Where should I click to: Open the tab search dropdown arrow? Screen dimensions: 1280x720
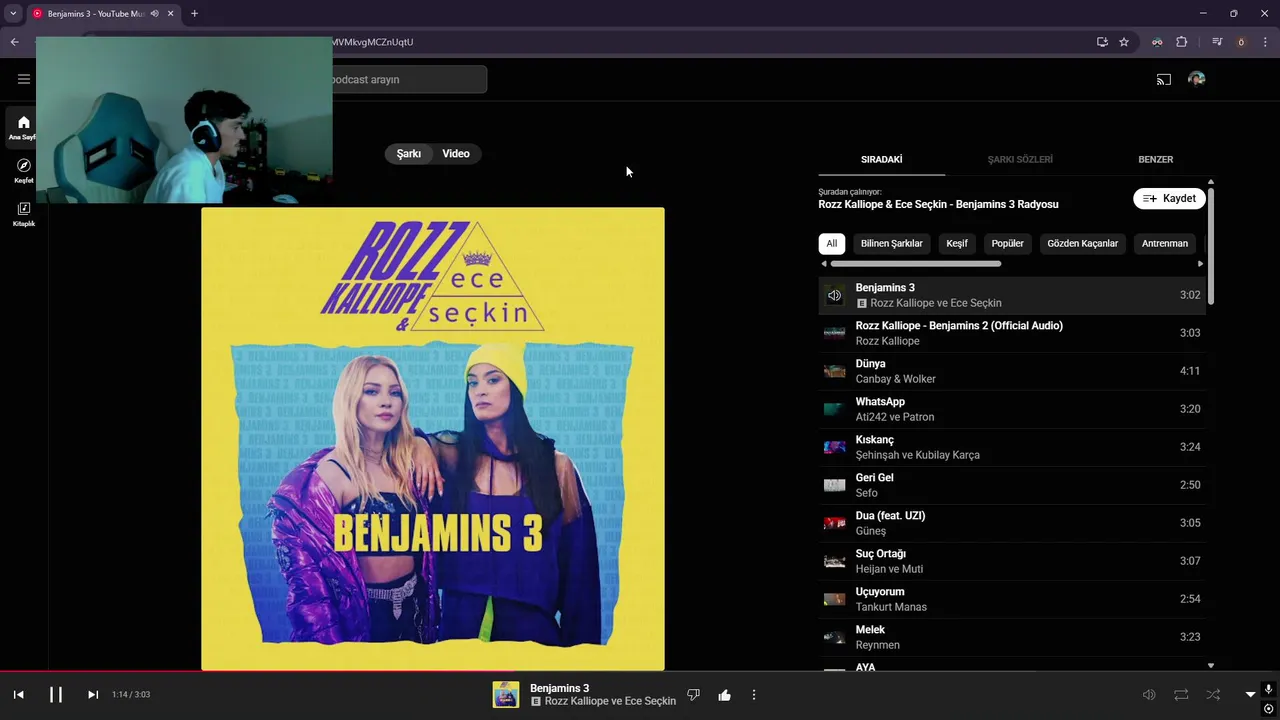[x=13, y=13]
